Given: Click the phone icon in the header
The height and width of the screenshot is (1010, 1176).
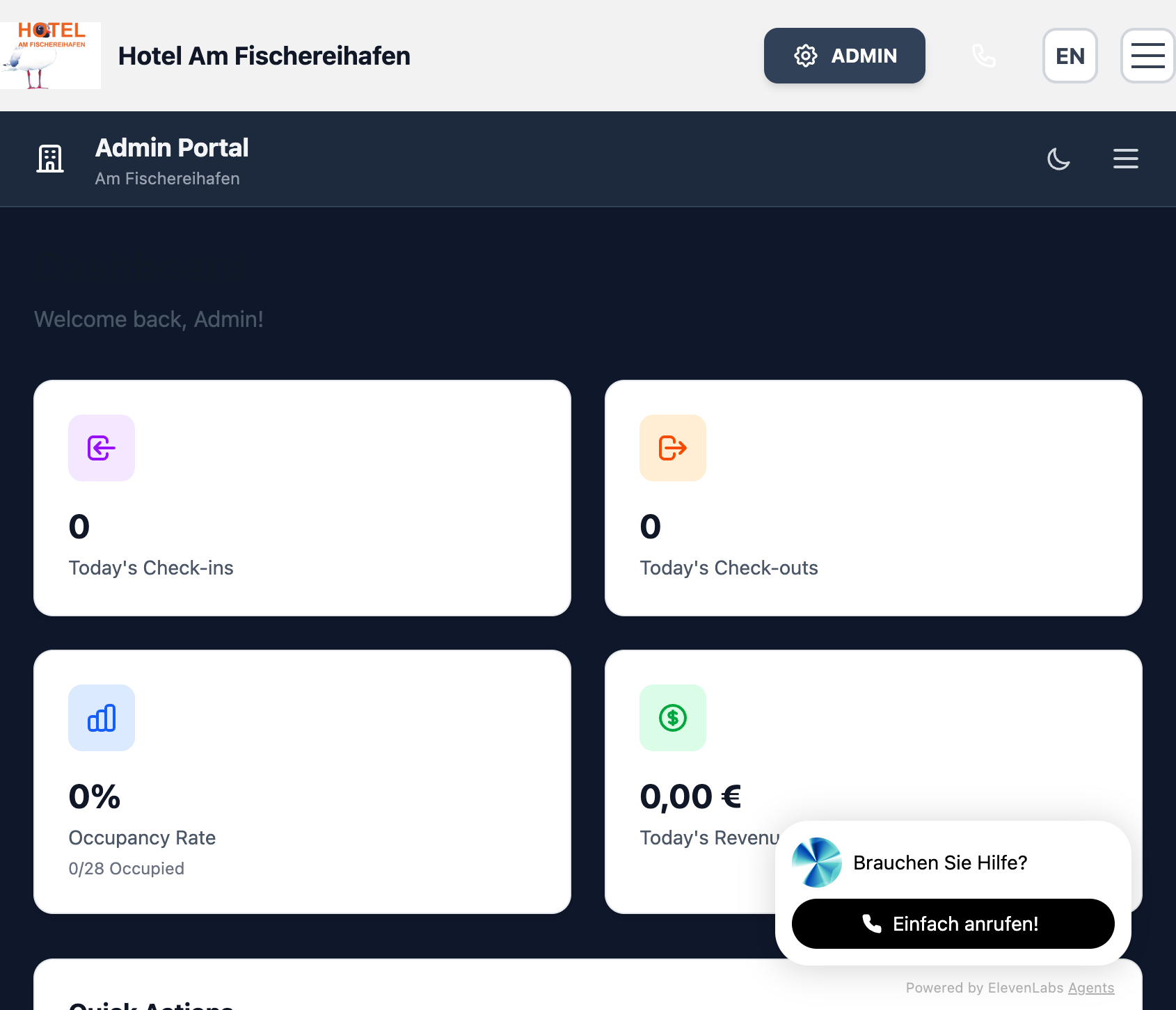Looking at the screenshot, I should click(x=984, y=56).
